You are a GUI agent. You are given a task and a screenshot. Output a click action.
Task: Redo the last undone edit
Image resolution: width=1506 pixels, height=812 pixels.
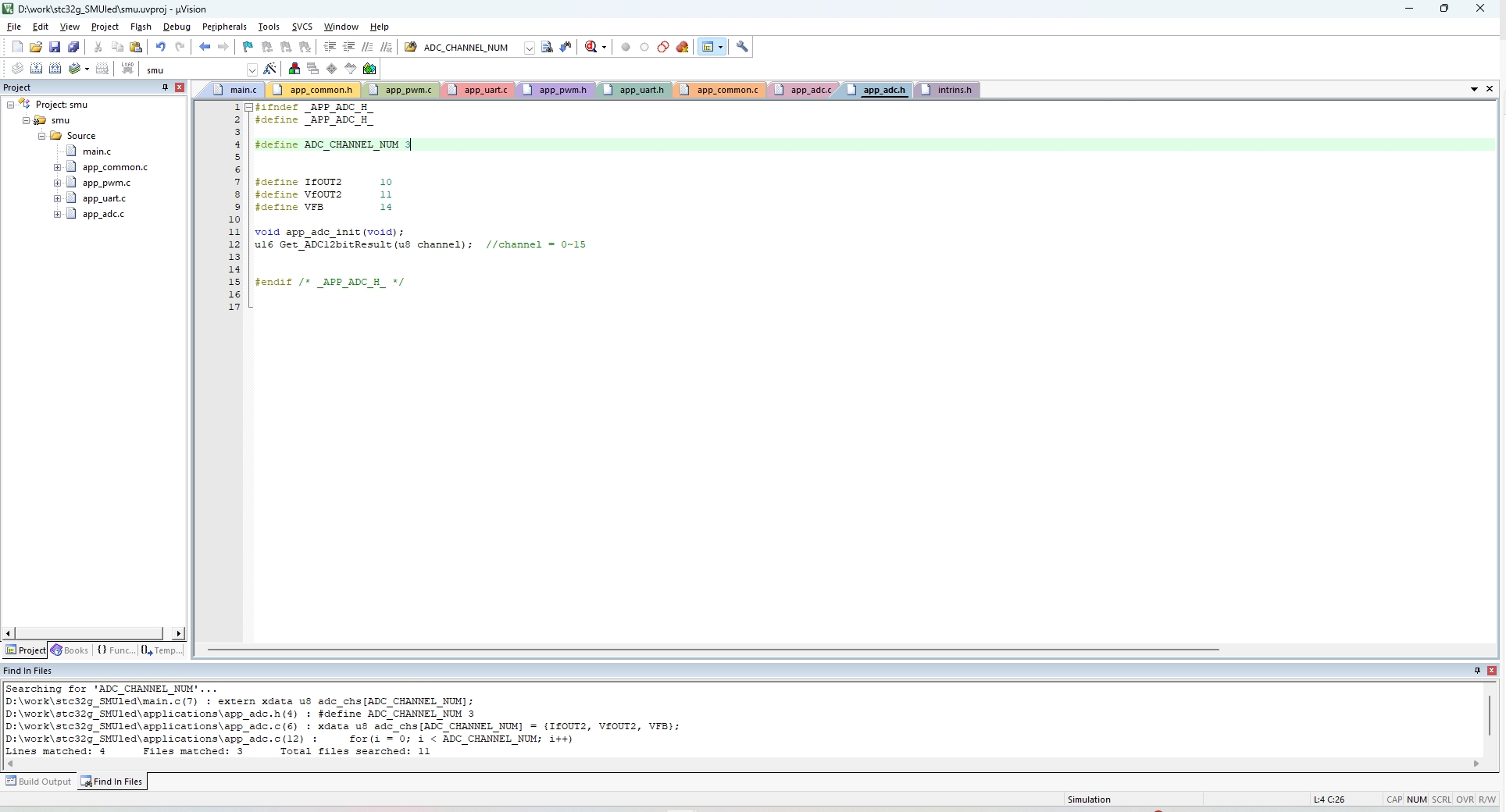(180, 47)
